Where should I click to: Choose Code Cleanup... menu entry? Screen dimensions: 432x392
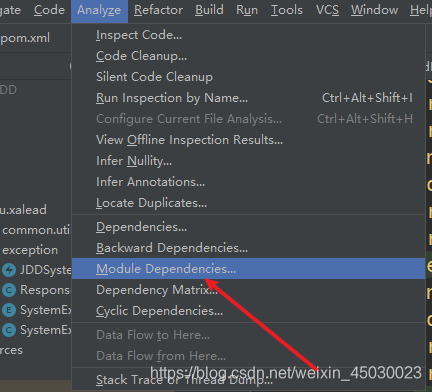(x=248, y=56)
